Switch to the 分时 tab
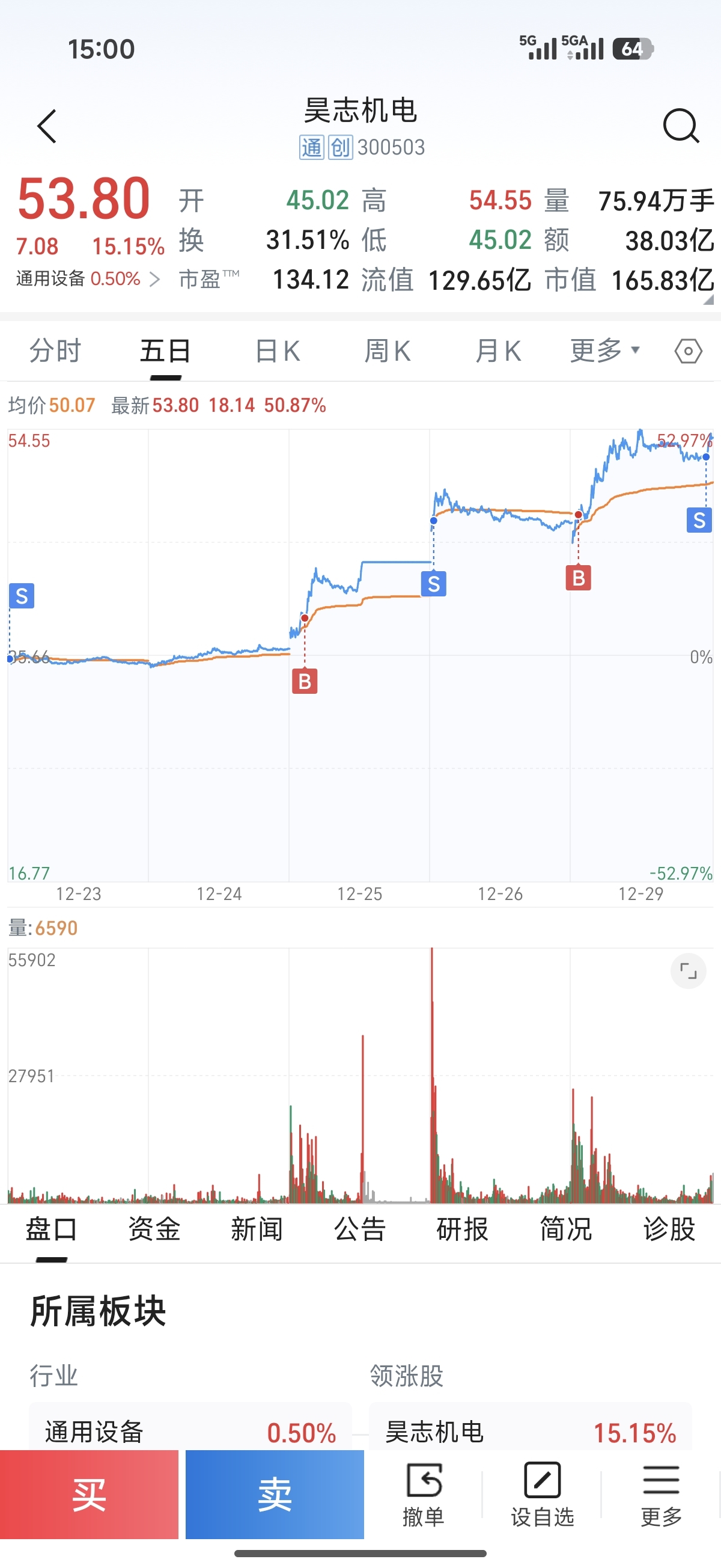721x1568 pixels. pos(55,351)
